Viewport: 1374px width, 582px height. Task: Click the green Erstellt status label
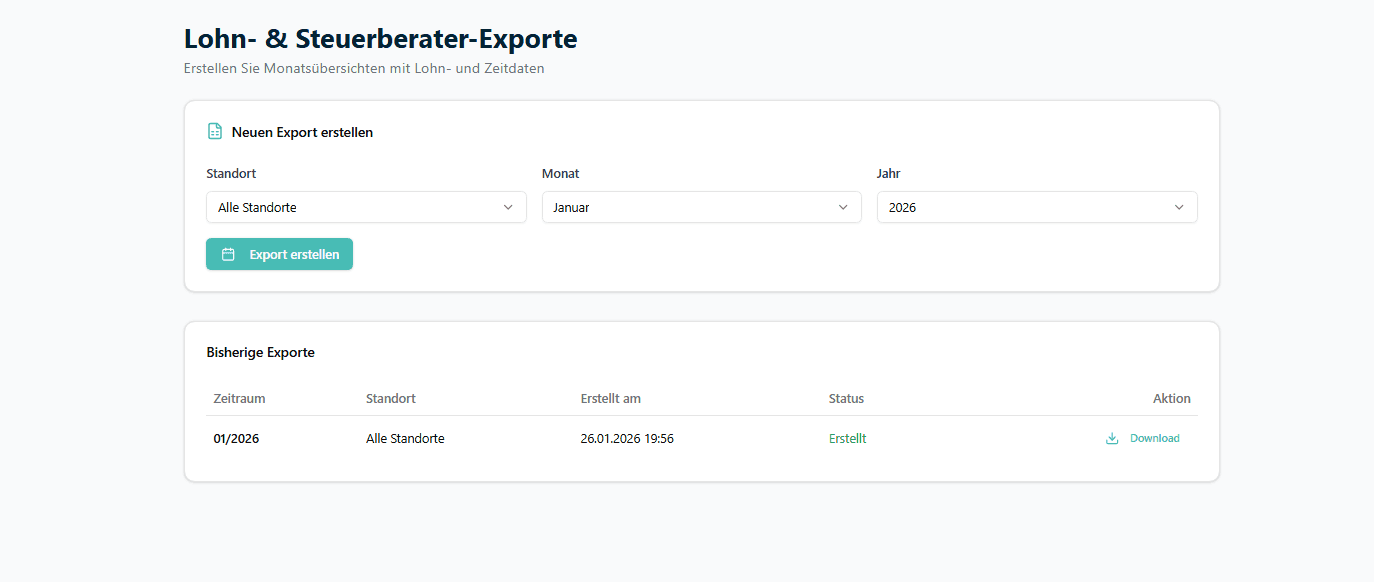847,438
